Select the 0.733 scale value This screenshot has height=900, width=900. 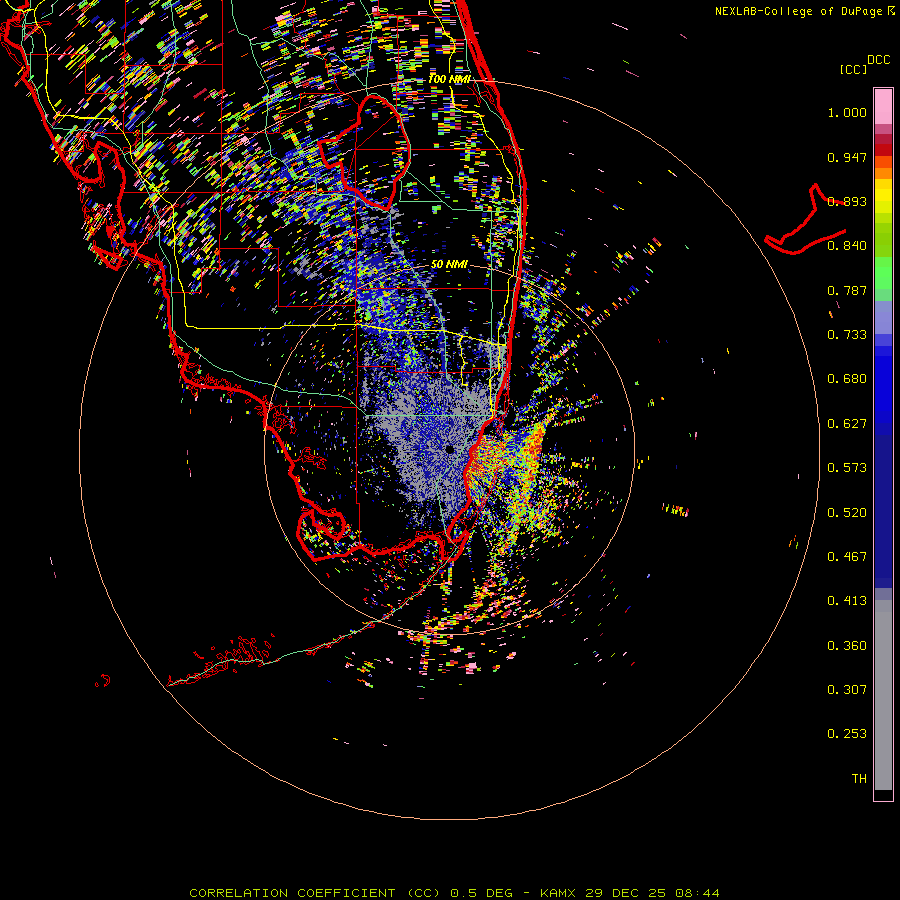(847, 335)
